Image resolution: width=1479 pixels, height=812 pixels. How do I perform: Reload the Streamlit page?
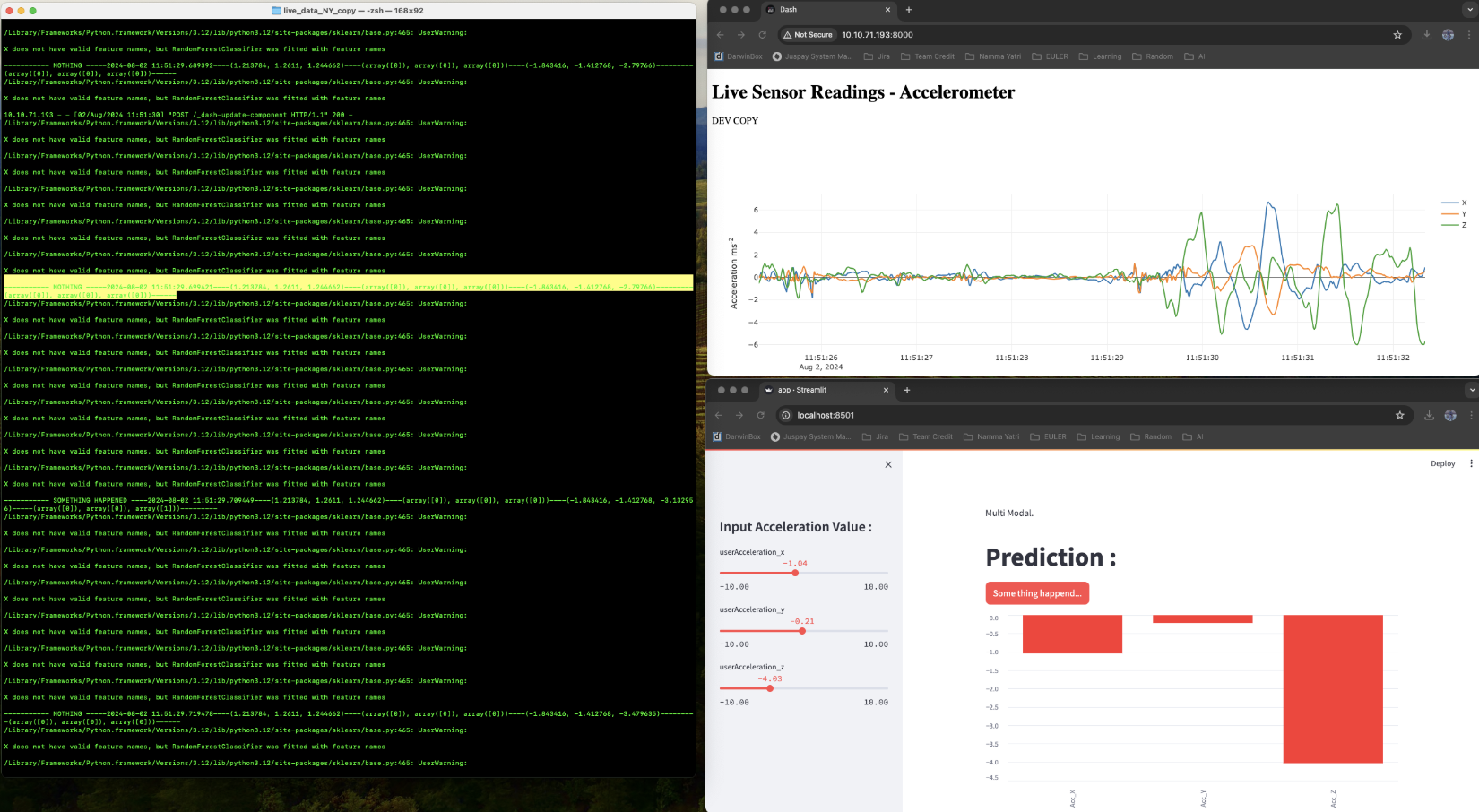760,415
